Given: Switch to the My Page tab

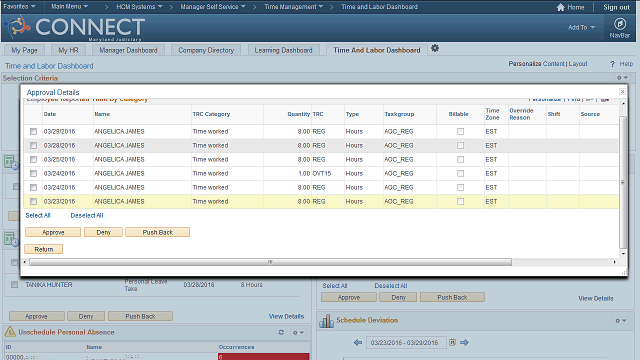Looking at the screenshot, I should tap(24, 50).
